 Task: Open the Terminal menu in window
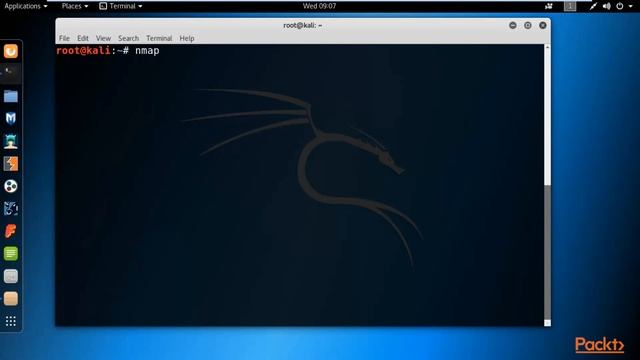click(x=159, y=38)
